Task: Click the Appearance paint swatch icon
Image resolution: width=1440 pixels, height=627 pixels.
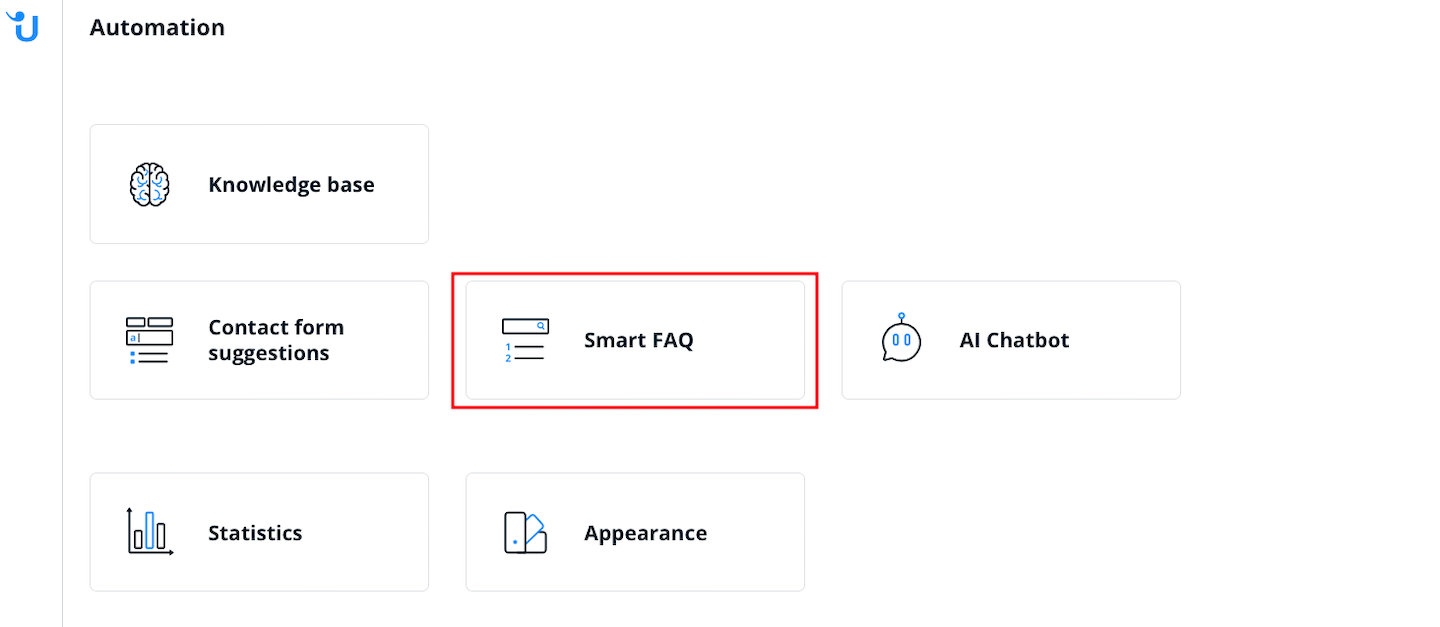Action: click(x=525, y=533)
